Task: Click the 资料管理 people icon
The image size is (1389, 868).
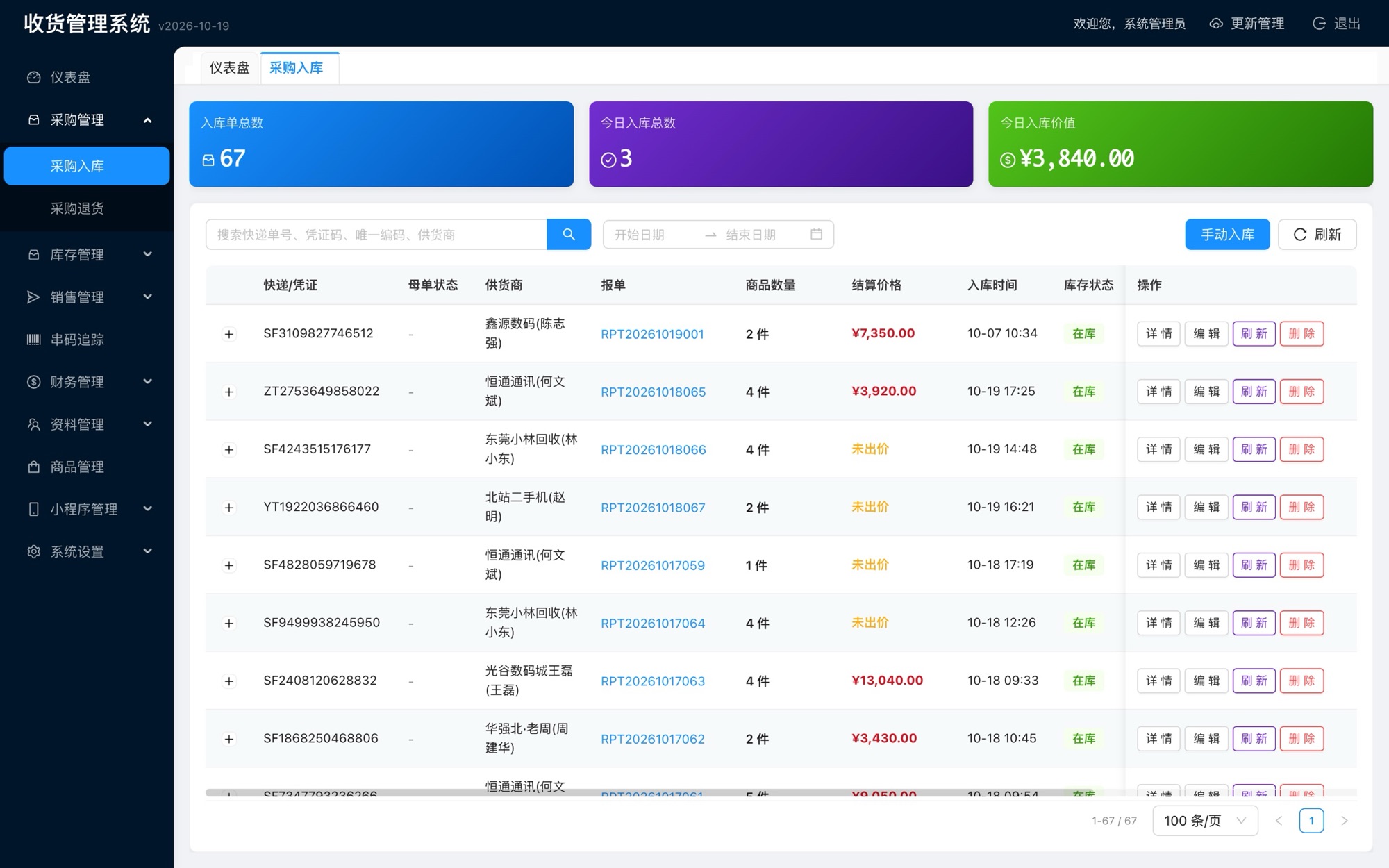Action: point(33,424)
